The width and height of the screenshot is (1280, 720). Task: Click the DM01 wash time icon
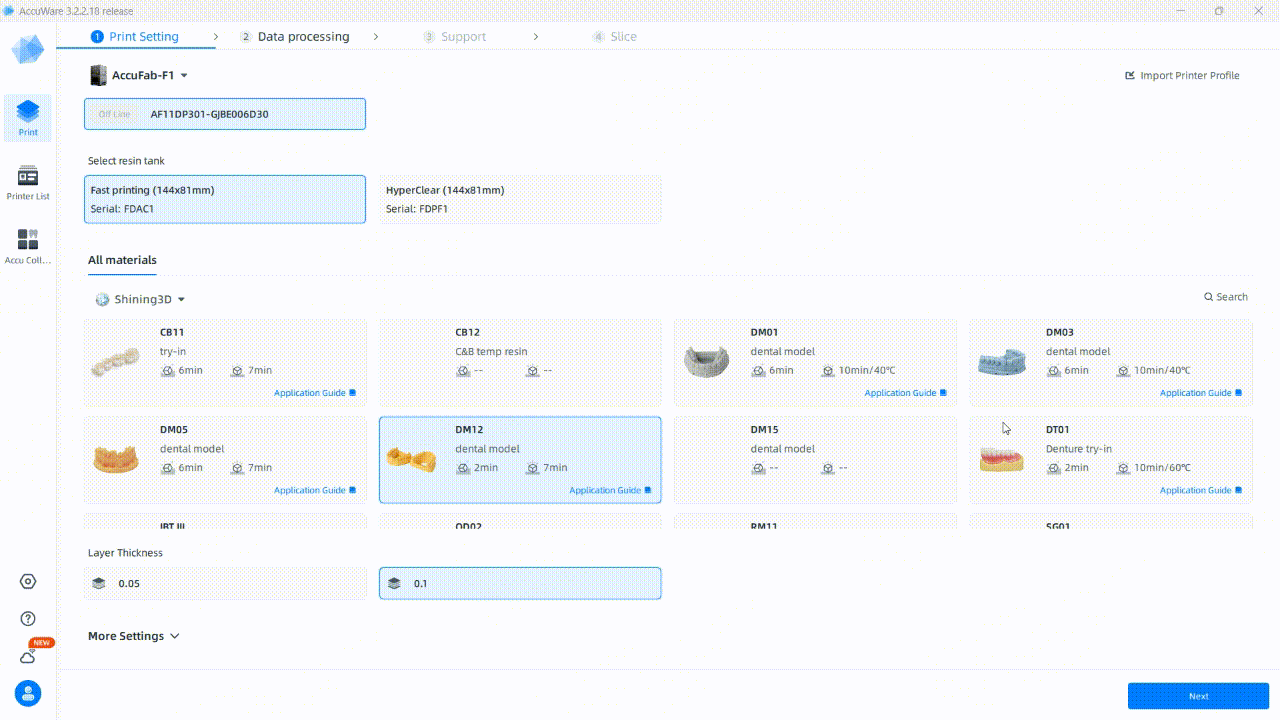click(x=758, y=370)
